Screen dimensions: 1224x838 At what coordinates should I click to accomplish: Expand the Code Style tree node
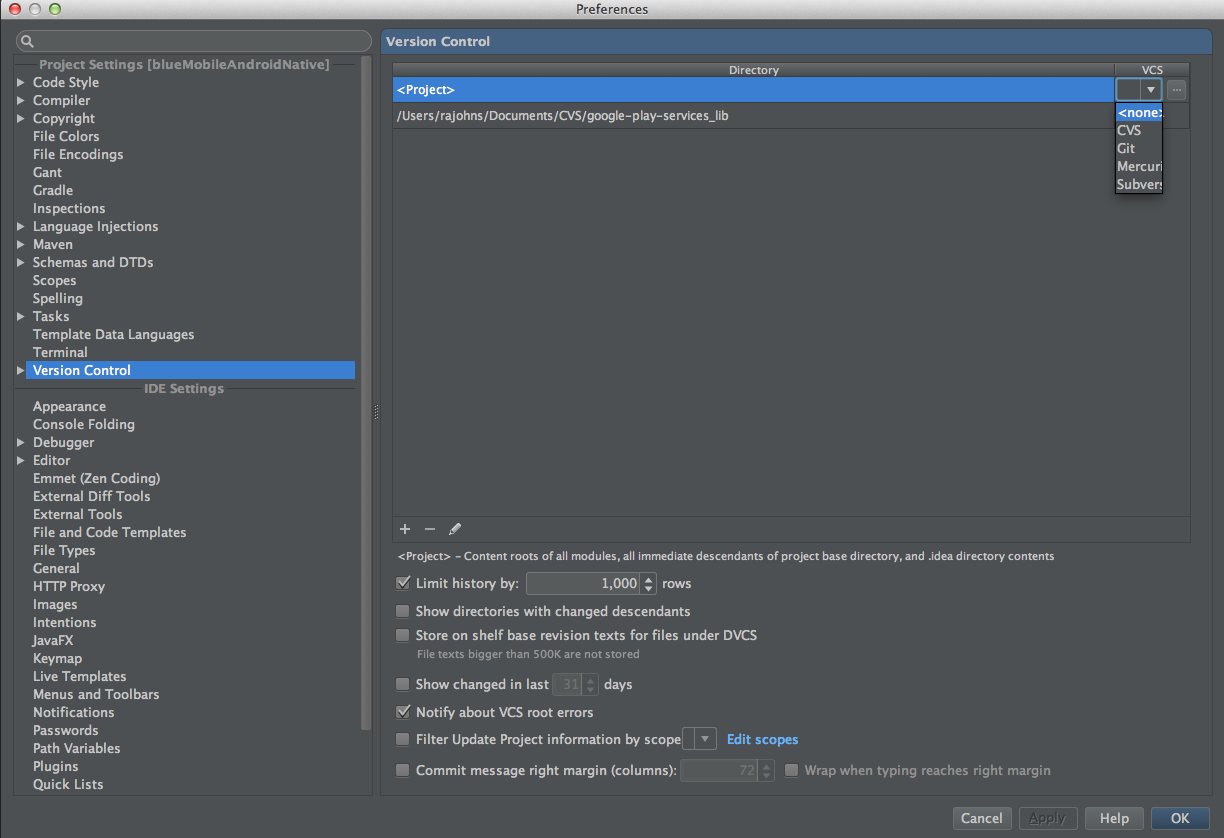click(x=21, y=83)
